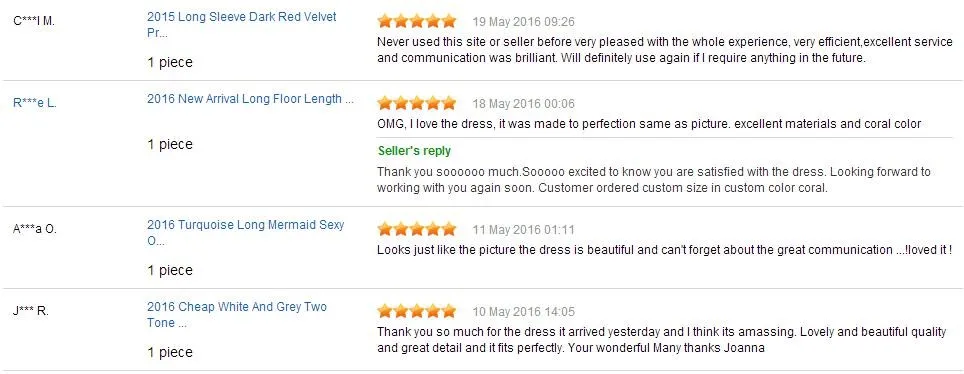Screen dimensions: 964x374
Task: Click the 18 May 2016 00:06 timestamp
Action: point(523,103)
